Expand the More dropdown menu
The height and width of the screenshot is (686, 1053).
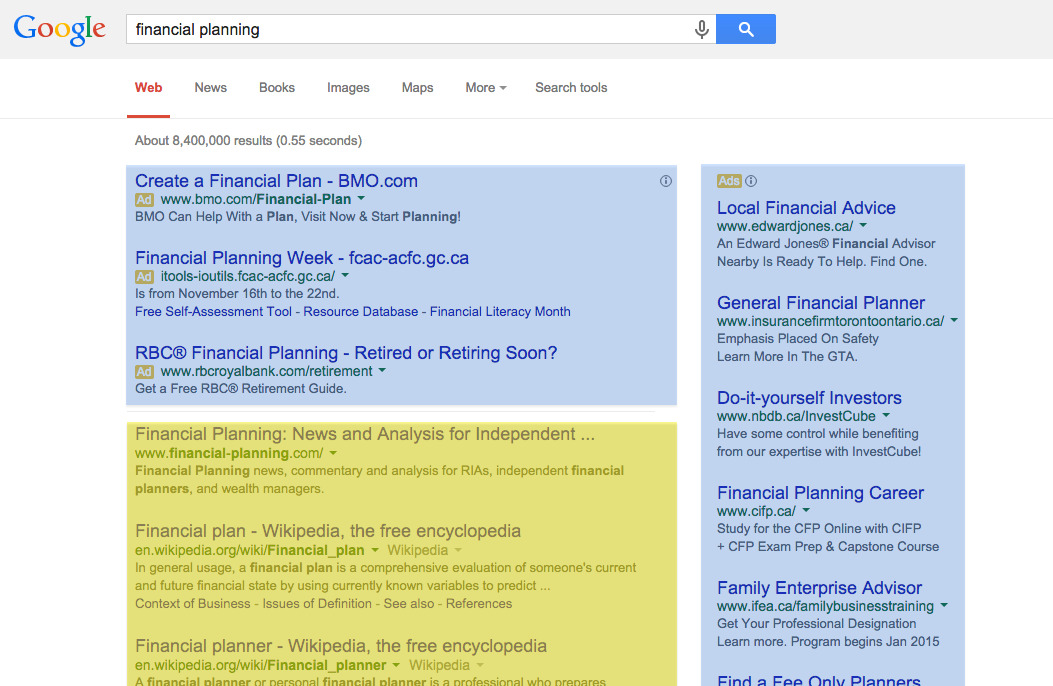[x=486, y=88]
